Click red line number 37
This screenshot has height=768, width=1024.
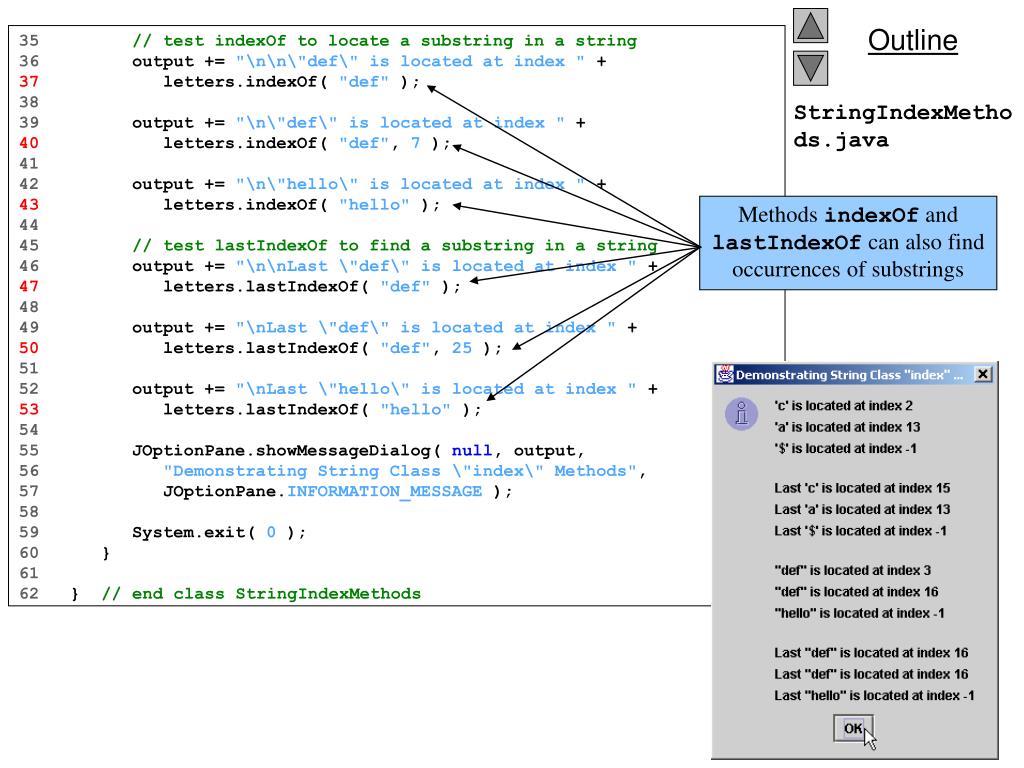pyautogui.click(x=29, y=82)
